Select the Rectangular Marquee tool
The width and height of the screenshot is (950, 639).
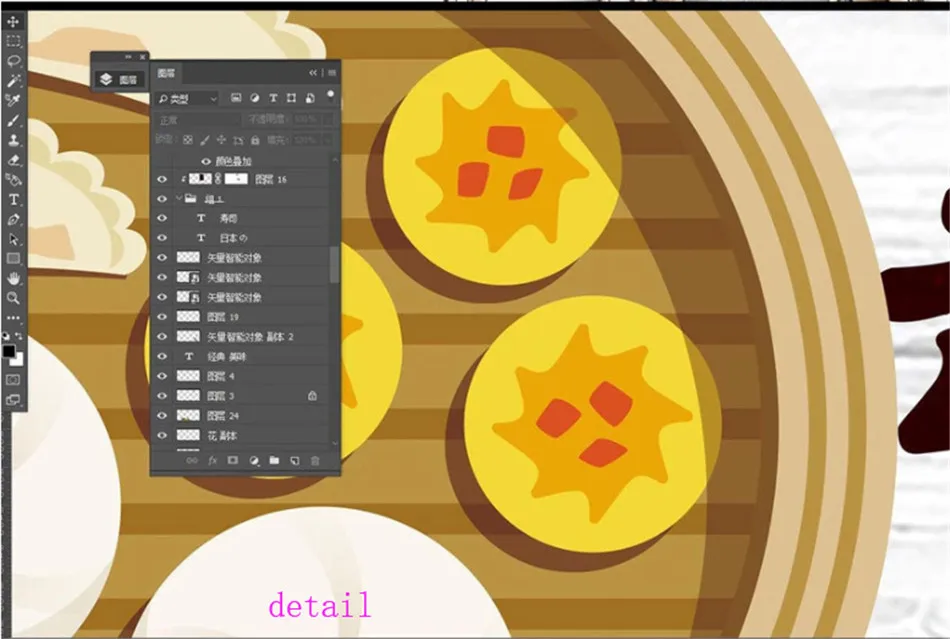(13, 41)
